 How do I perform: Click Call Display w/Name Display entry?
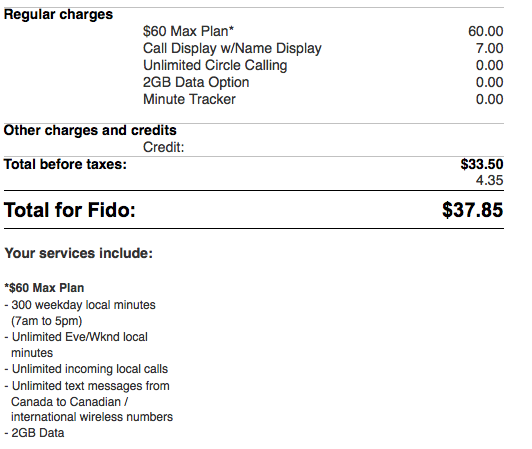click(232, 48)
